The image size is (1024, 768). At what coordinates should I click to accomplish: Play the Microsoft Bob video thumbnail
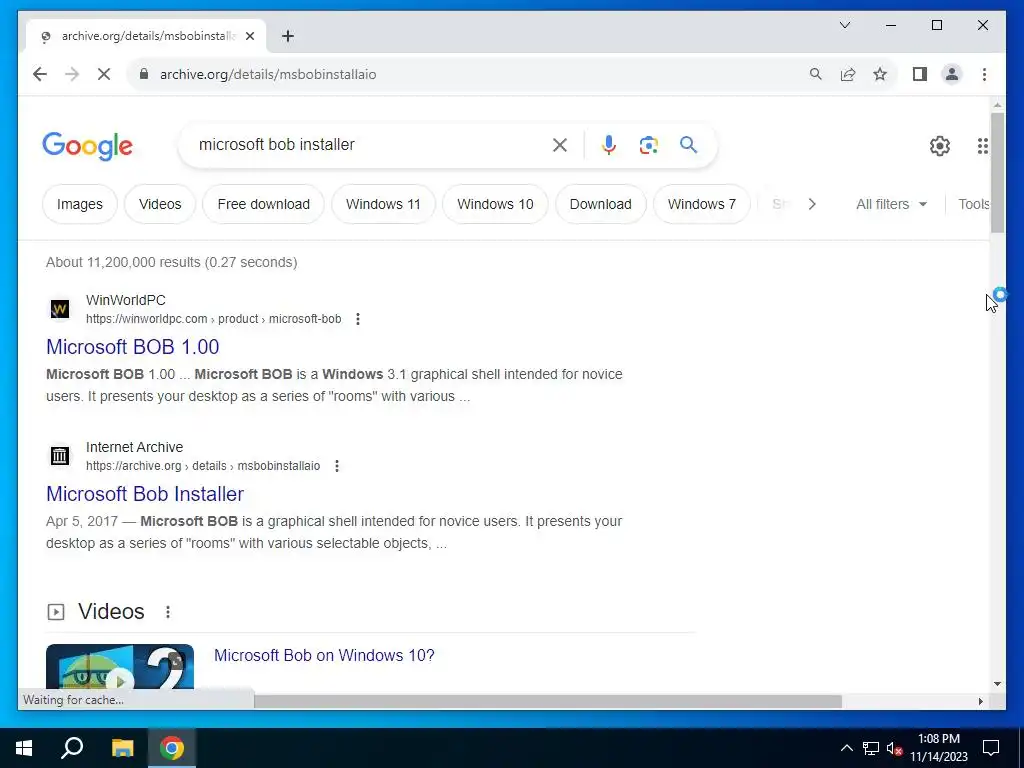pyautogui.click(x=120, y=667)
